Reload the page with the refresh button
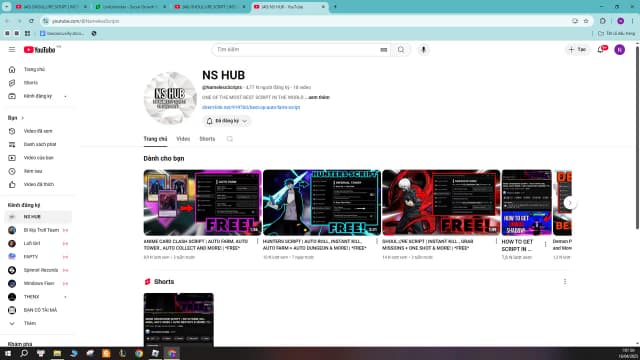 pos(31,21)
